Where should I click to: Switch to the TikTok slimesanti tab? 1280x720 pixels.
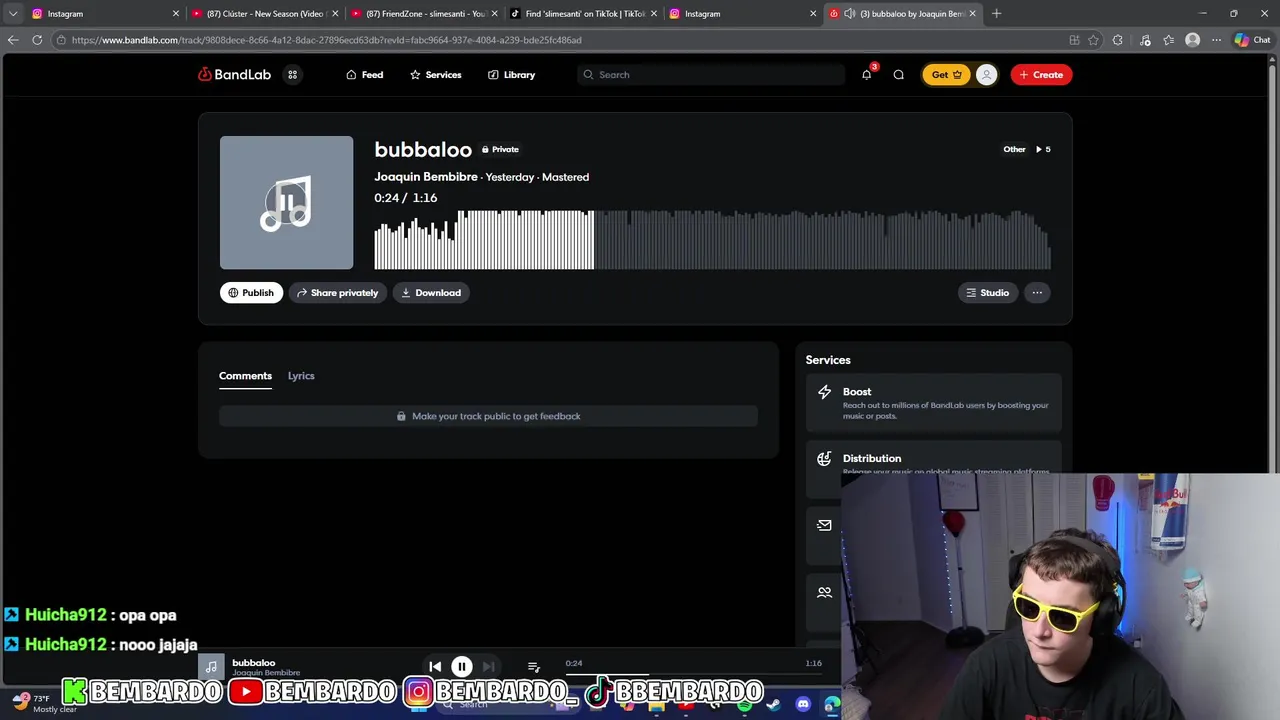583,14
